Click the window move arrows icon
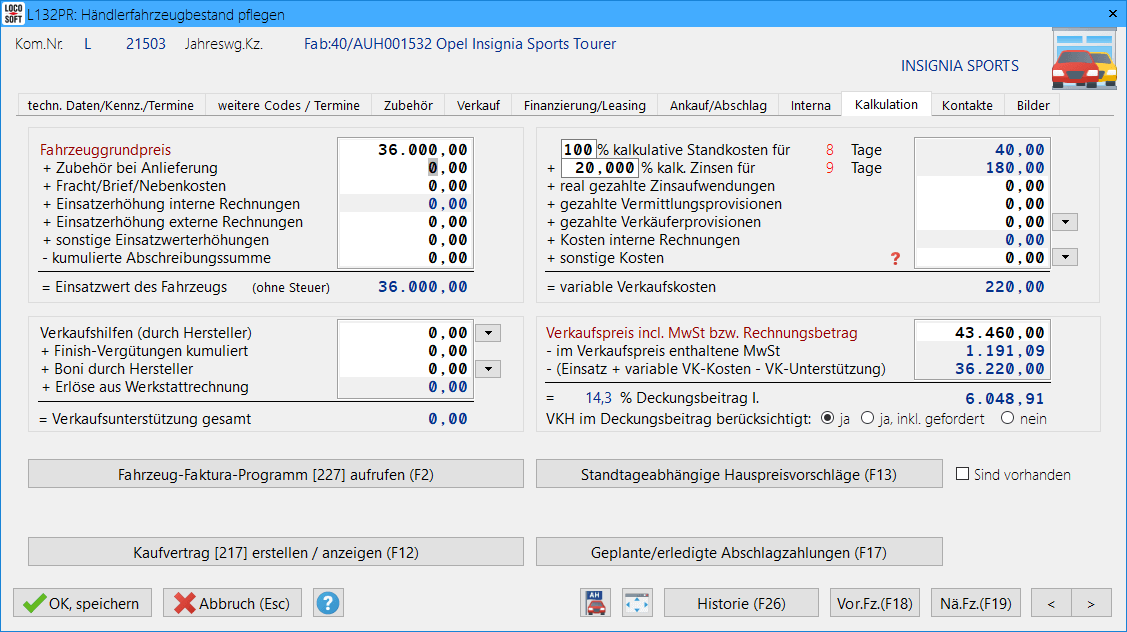1127x632 pixels. 637,603
